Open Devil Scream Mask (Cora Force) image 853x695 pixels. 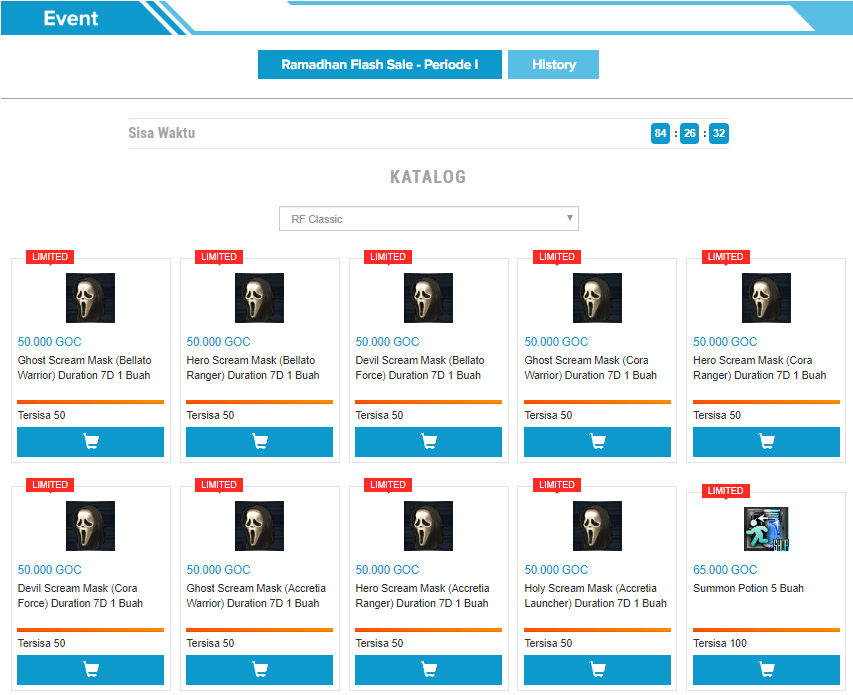click(90, 526)
